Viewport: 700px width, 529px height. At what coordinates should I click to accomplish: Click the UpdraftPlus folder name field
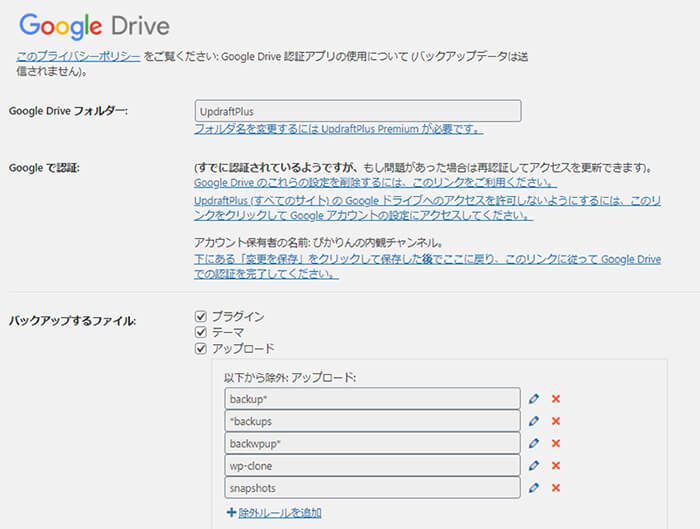pos(358,111)
